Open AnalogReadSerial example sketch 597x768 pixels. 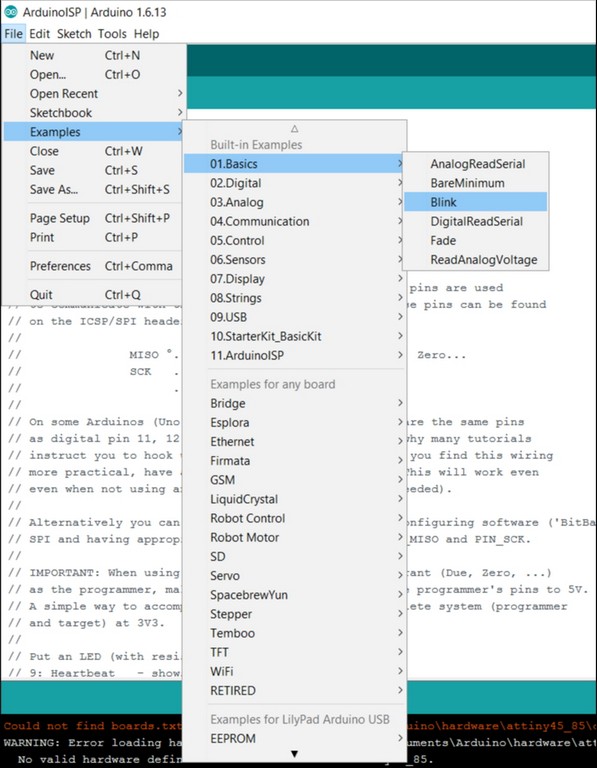(x=476, y=164)
